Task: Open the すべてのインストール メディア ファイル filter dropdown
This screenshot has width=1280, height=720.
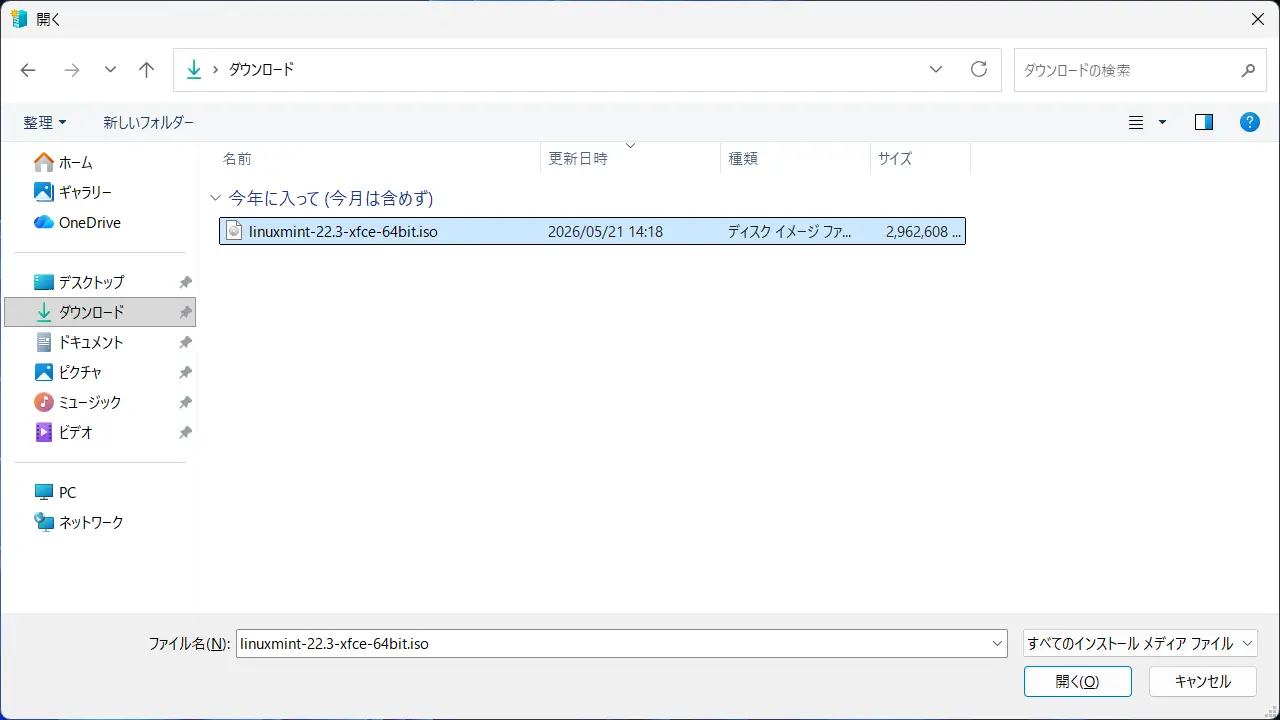Action: click(1141, 643)
